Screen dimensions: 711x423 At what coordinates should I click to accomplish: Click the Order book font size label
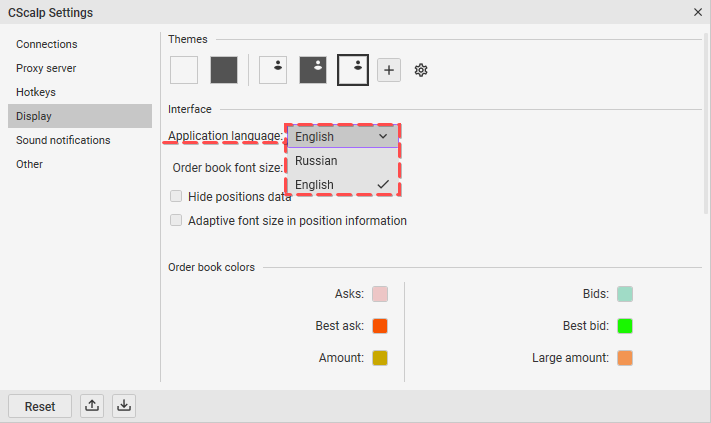pos(228,168)
